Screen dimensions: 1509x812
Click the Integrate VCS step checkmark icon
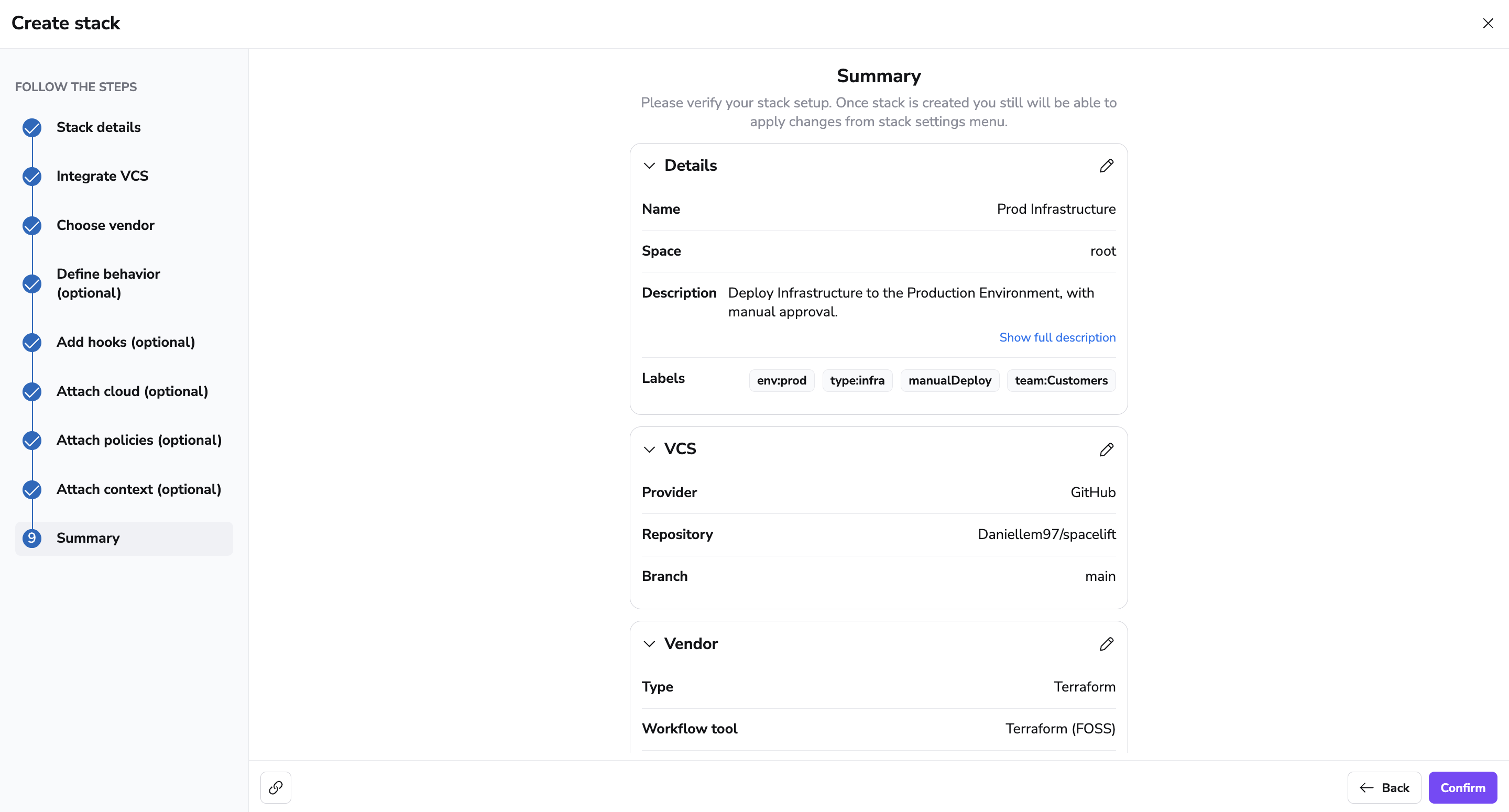point(32,177)
